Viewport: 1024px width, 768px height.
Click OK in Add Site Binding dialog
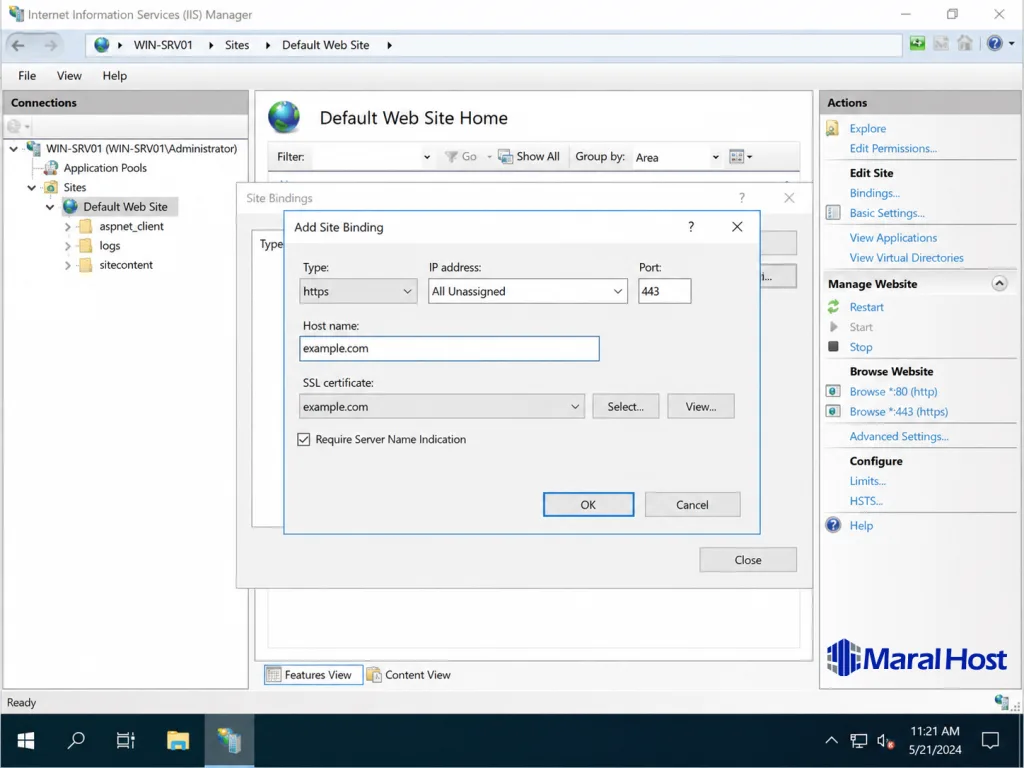(x=588, y=505)
